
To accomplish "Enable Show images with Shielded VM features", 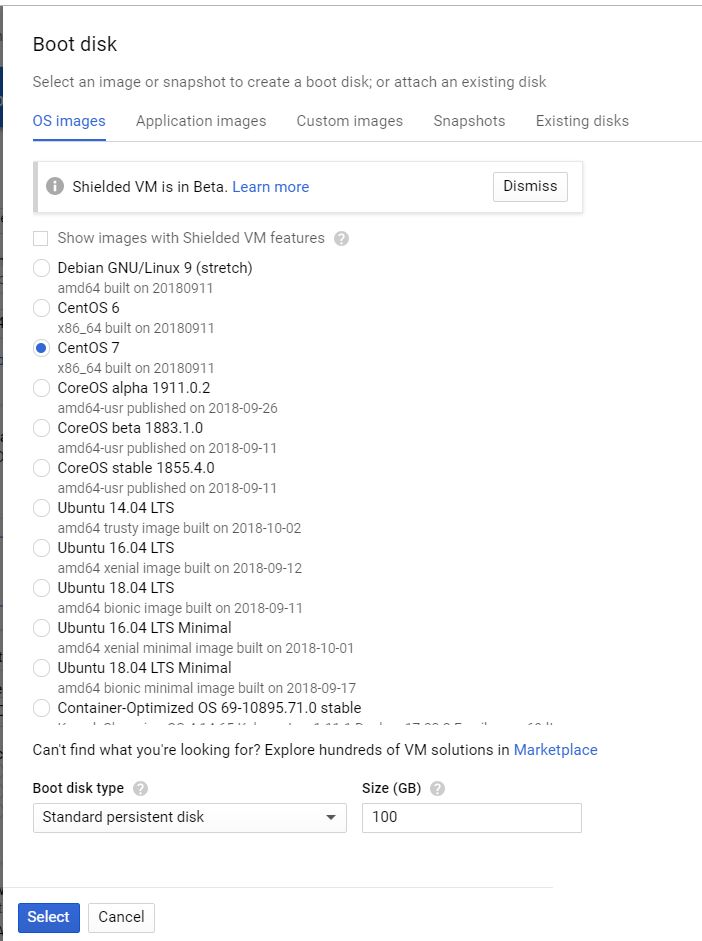I will pyautogui.click(x=41, y=239).
